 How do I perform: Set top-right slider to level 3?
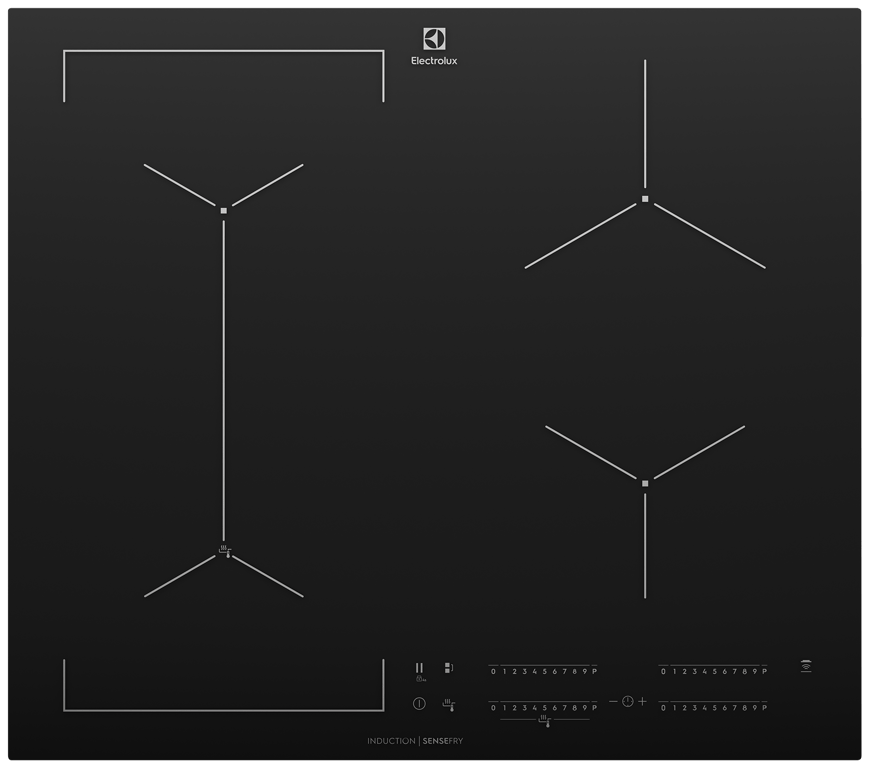coord(693,671)
